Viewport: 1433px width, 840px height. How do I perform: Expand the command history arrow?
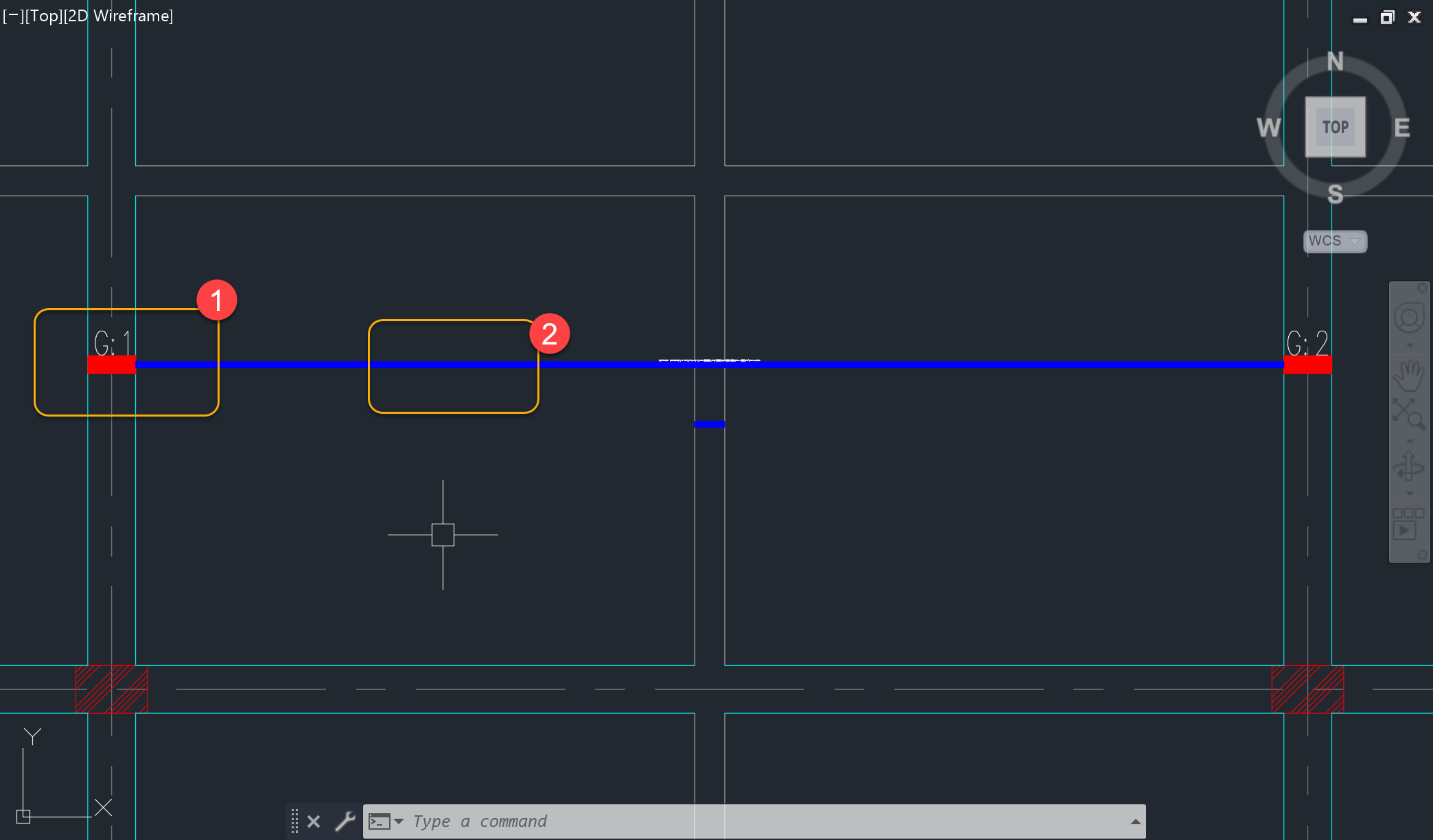click(x=1135, y=821)
